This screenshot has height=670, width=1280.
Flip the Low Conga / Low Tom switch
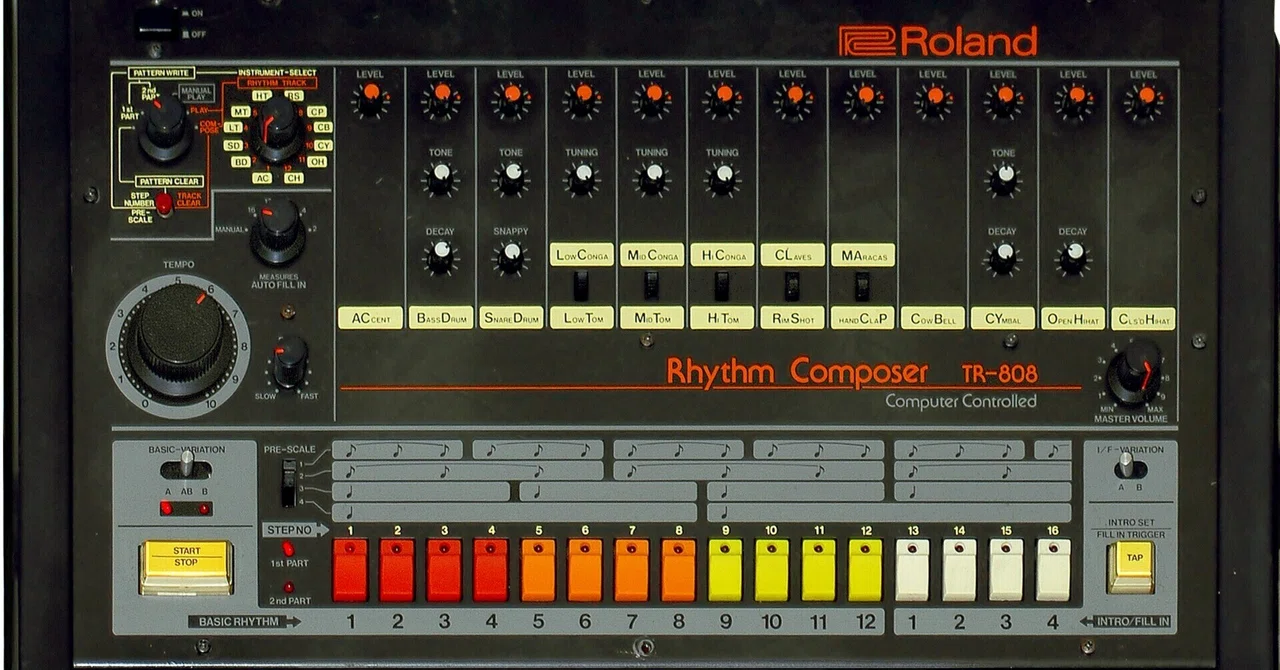click(x=581, y=287)
